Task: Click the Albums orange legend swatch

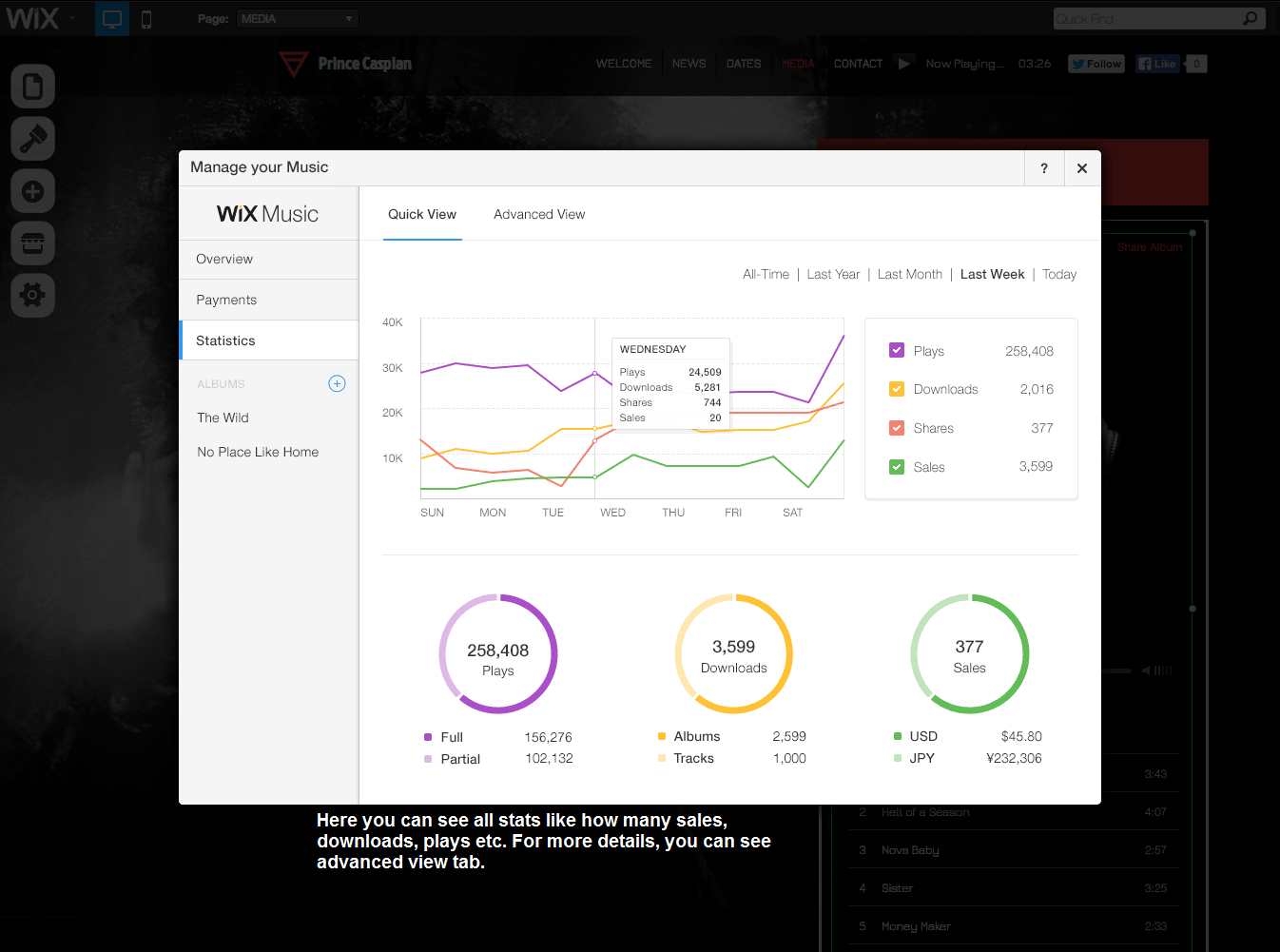Action: [x=662, y=736]
